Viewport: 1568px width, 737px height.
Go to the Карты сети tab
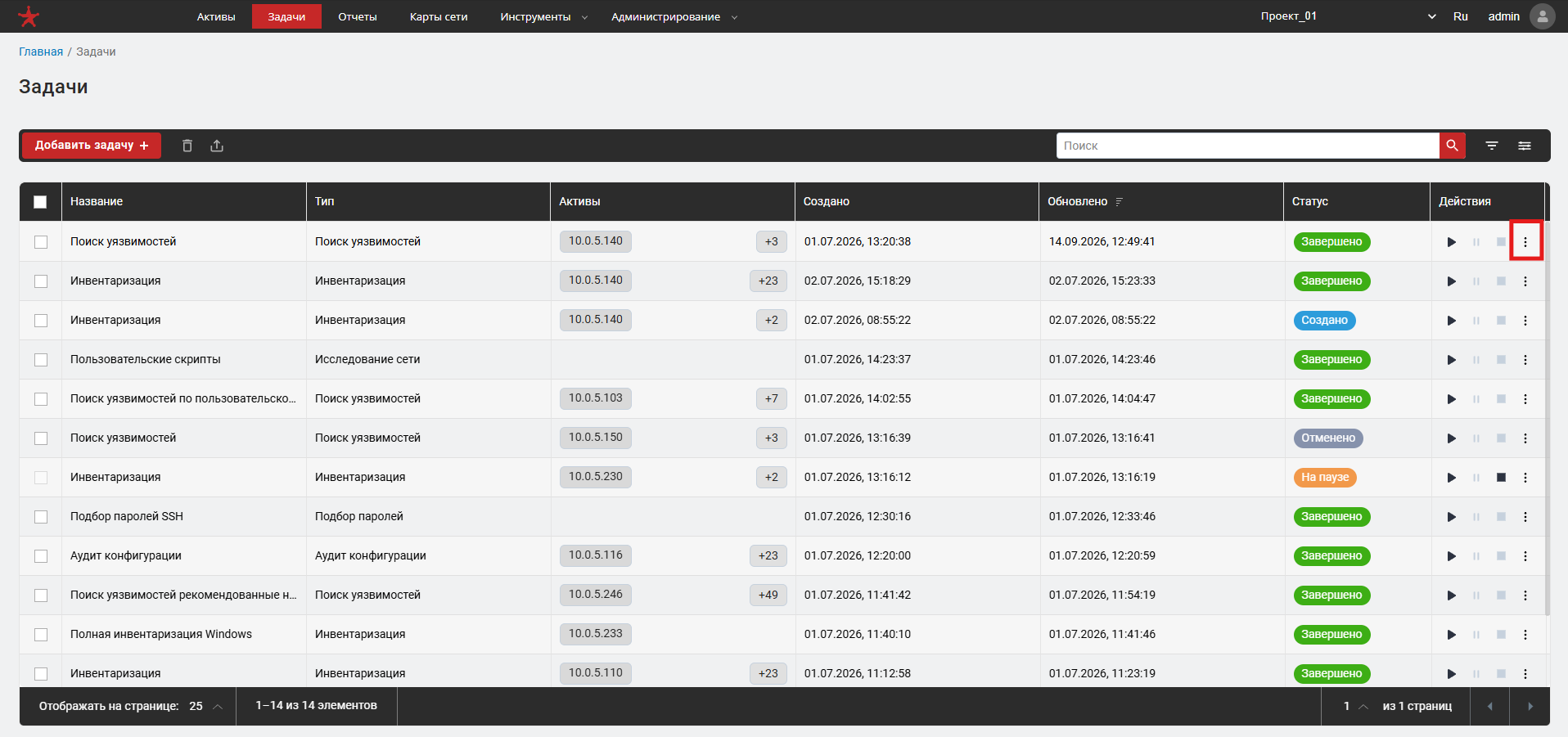point(439,16)
